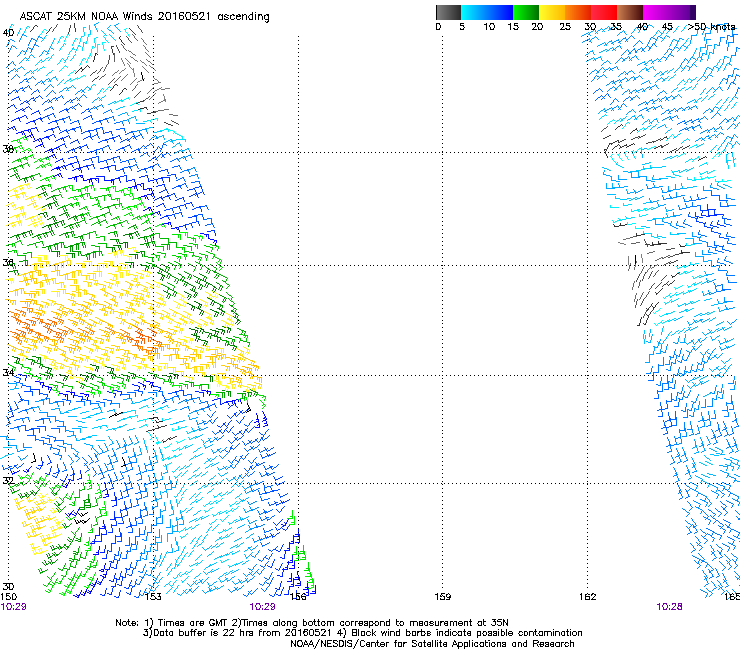Click the yellow 20-25 knots color segment
Image resolution: width=740 pixels, height=650 pixels.
click(552, 12)
